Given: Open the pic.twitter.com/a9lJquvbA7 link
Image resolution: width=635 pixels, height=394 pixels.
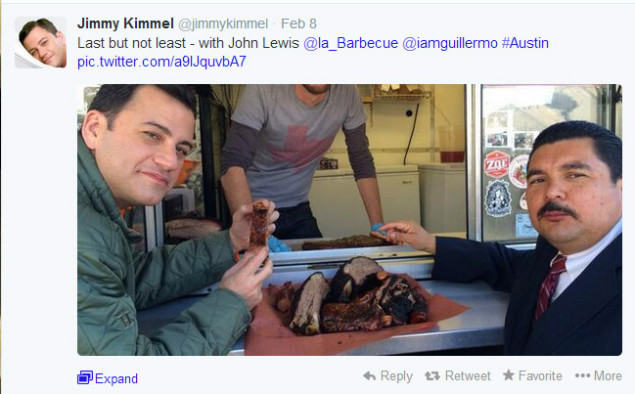Looking at the screenshot, I should coord(162,62).
